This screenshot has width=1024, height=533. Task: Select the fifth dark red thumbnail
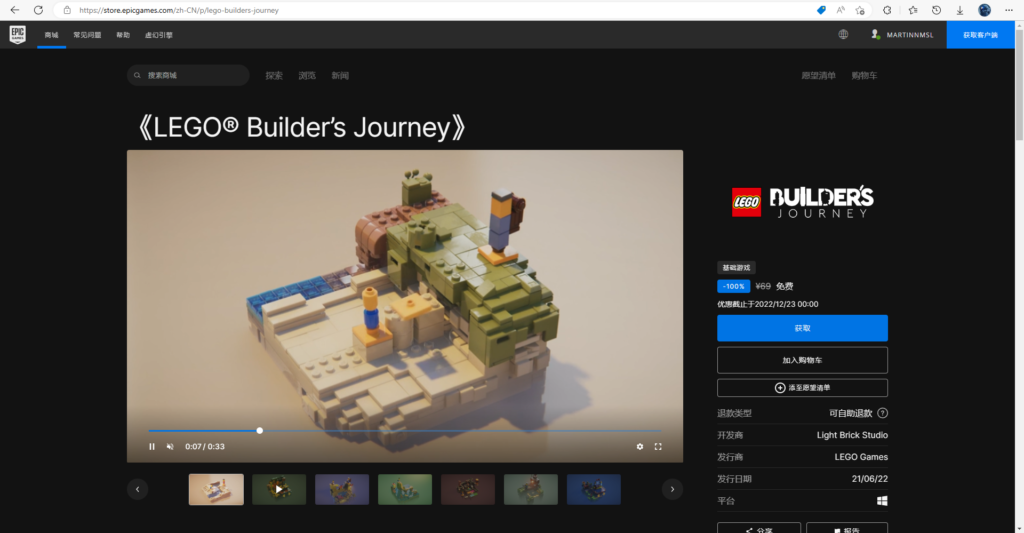[468, 489]
